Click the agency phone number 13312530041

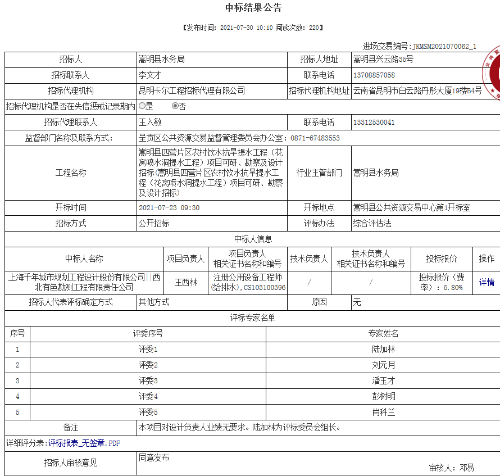pos(374,122)
